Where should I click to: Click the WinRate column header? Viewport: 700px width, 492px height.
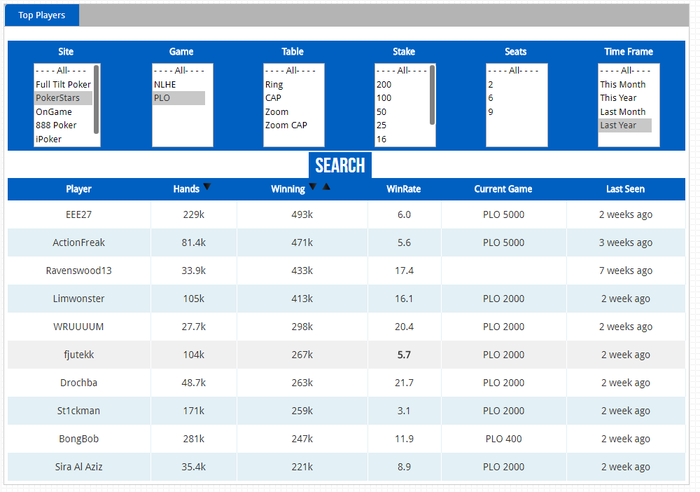[404, 189]
